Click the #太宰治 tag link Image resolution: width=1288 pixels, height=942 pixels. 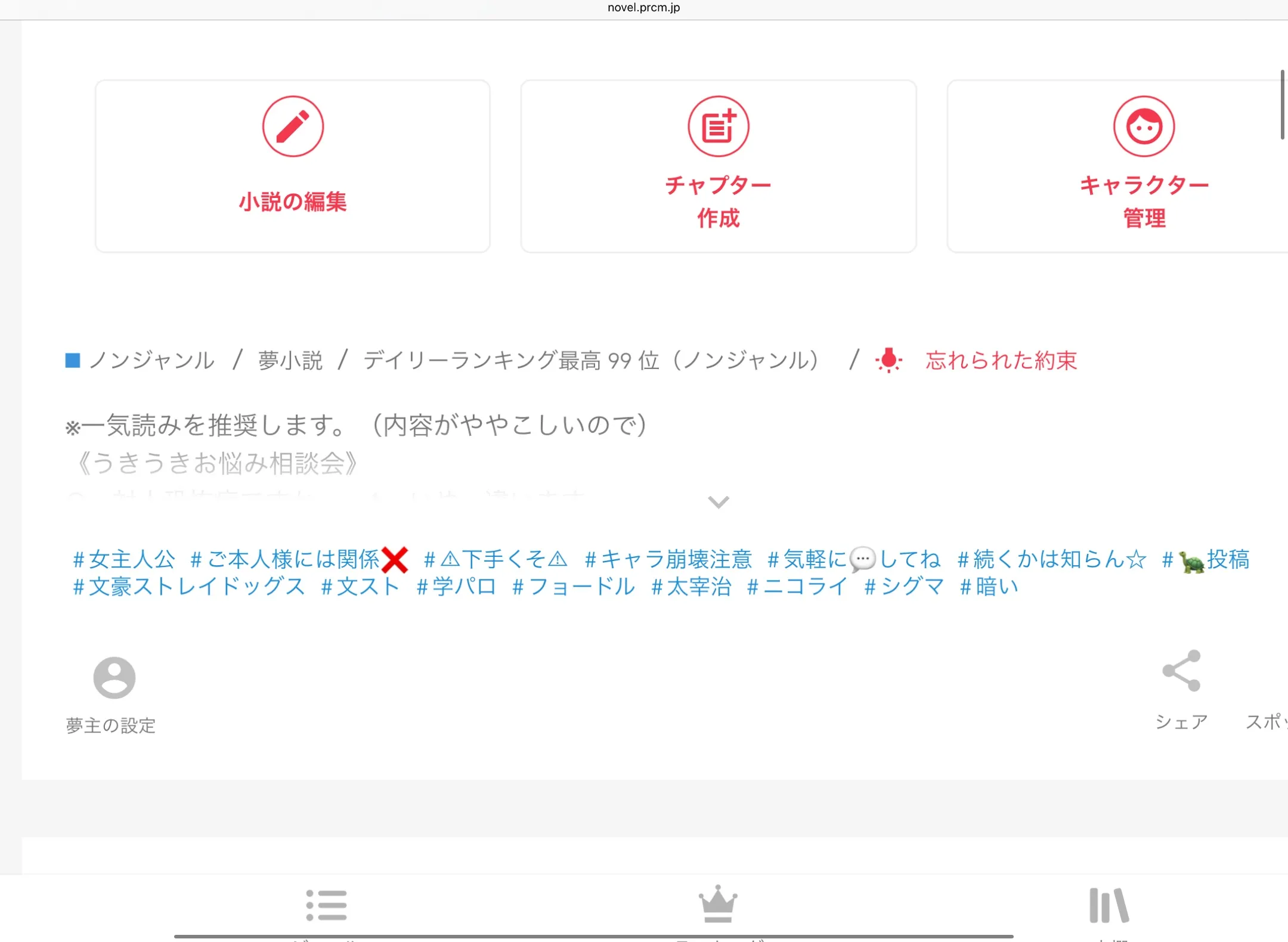[x=692, y=587]
